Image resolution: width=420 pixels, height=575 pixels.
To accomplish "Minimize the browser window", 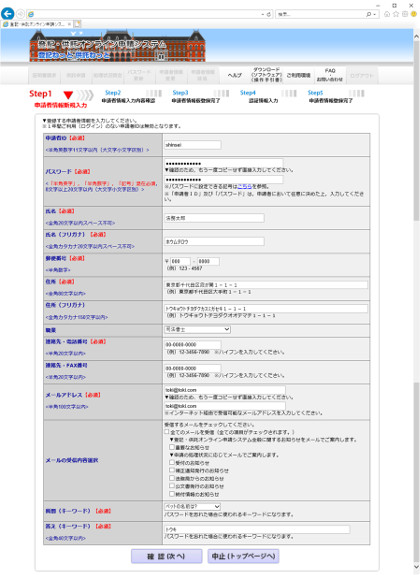I will tap(378, 5).
